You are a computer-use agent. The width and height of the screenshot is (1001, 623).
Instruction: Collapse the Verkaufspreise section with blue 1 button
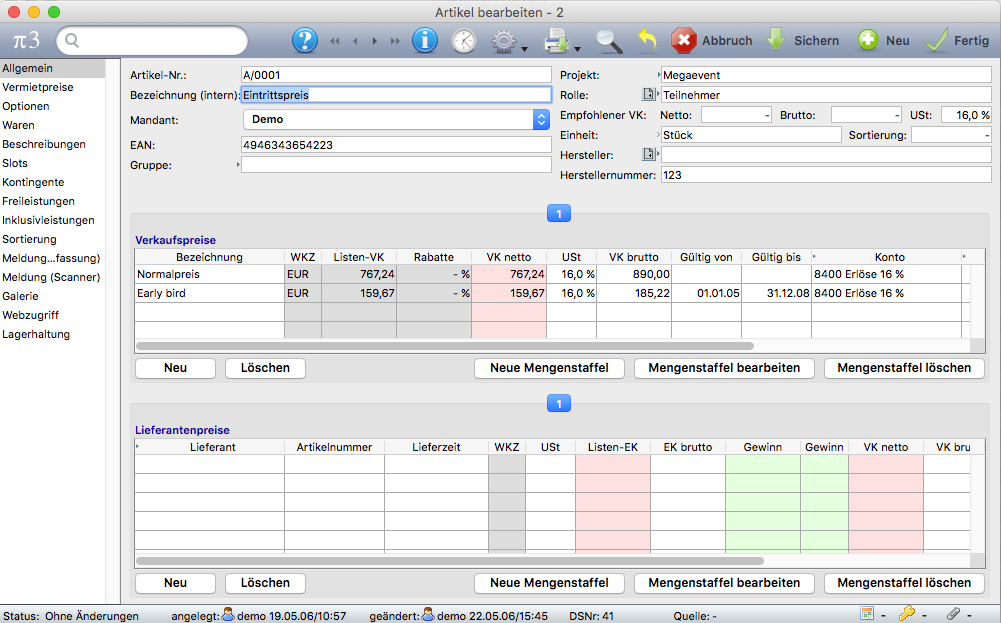559,214
